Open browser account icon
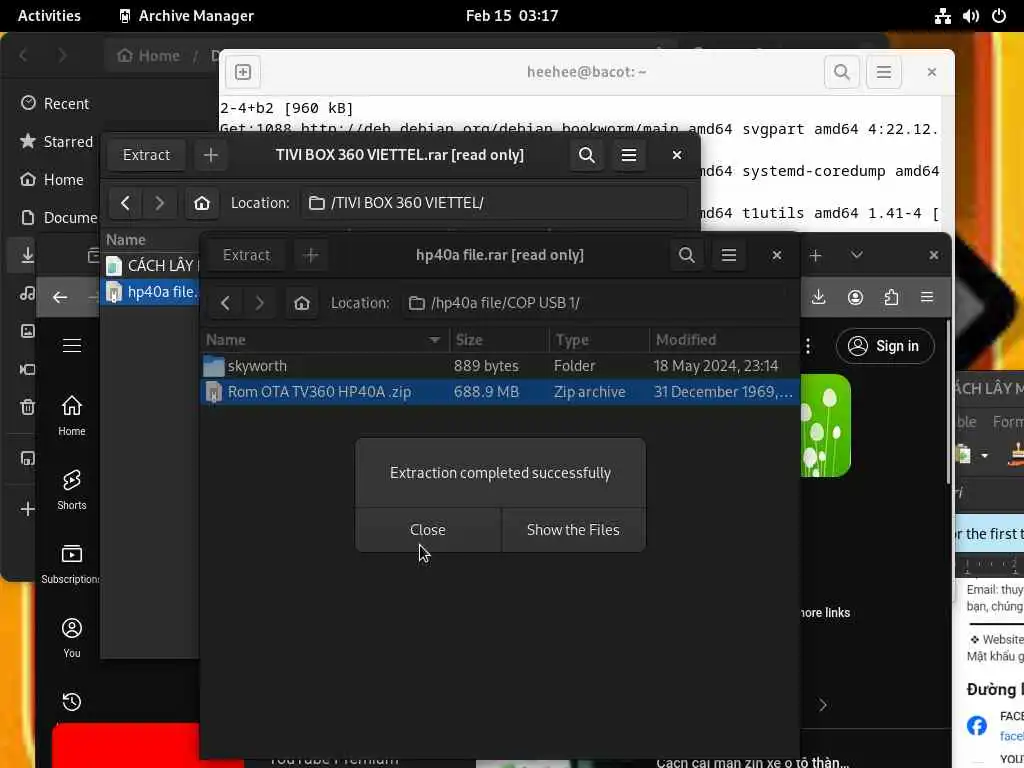 [x=855, y=297]
